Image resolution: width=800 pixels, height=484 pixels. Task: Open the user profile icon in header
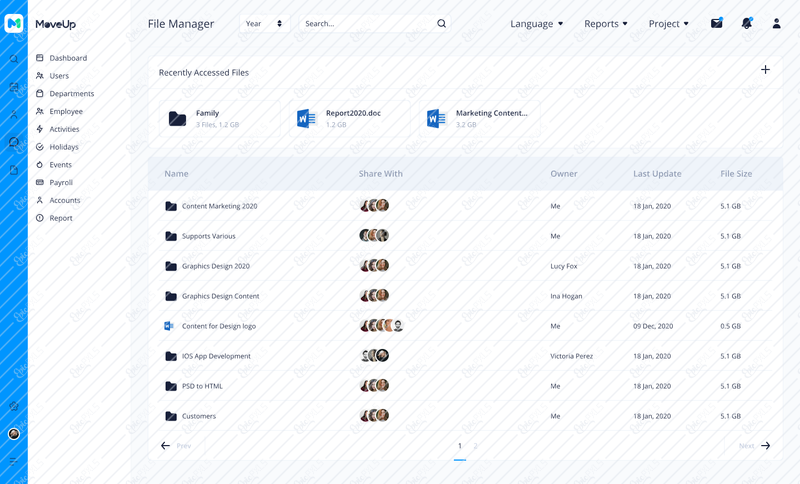point(777,23)
